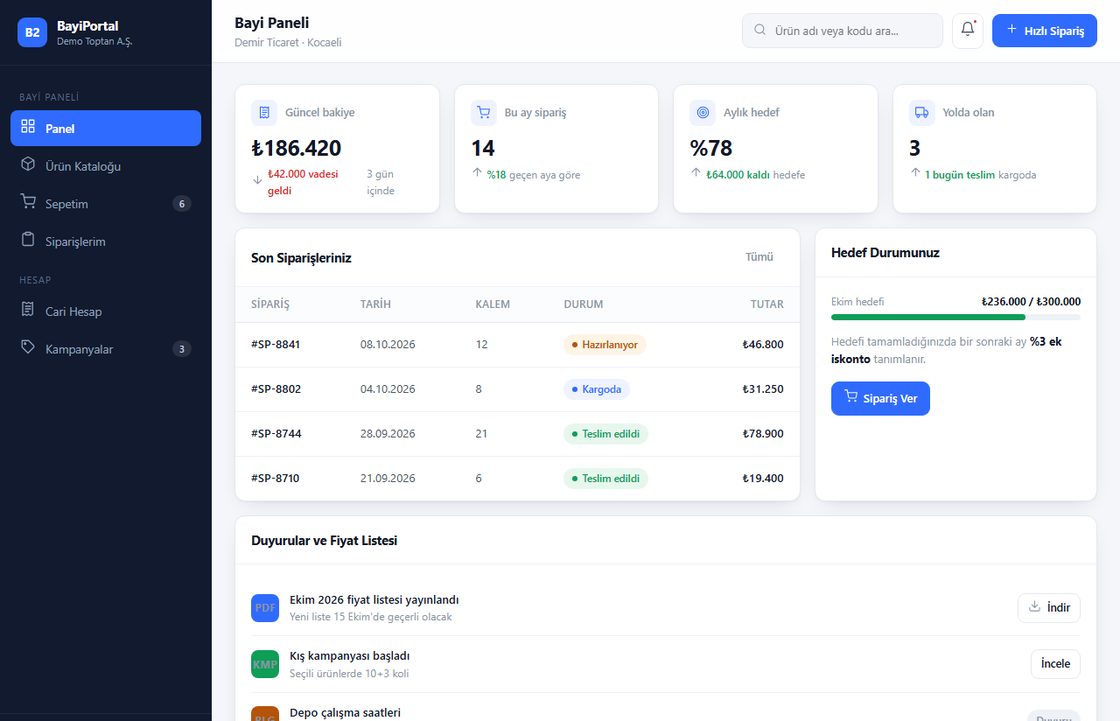Click the search magnifier icon

click(760, 30)
